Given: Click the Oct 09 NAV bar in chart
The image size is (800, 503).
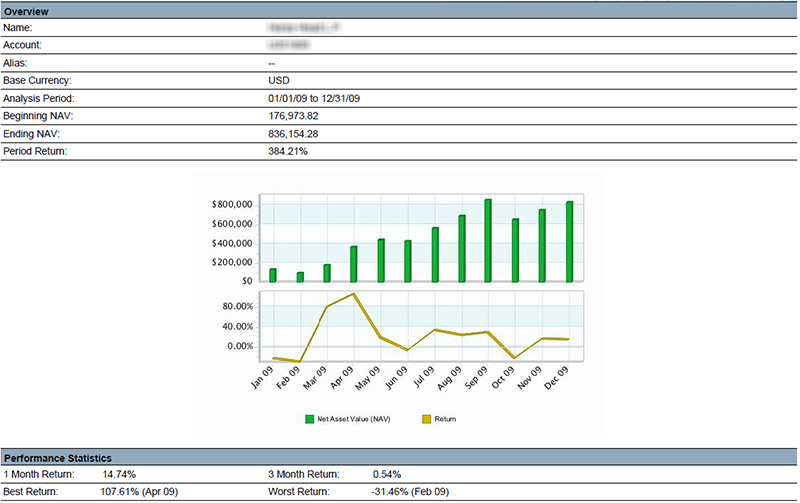Looking at the screenshot, I should click(x=515, y=250).
